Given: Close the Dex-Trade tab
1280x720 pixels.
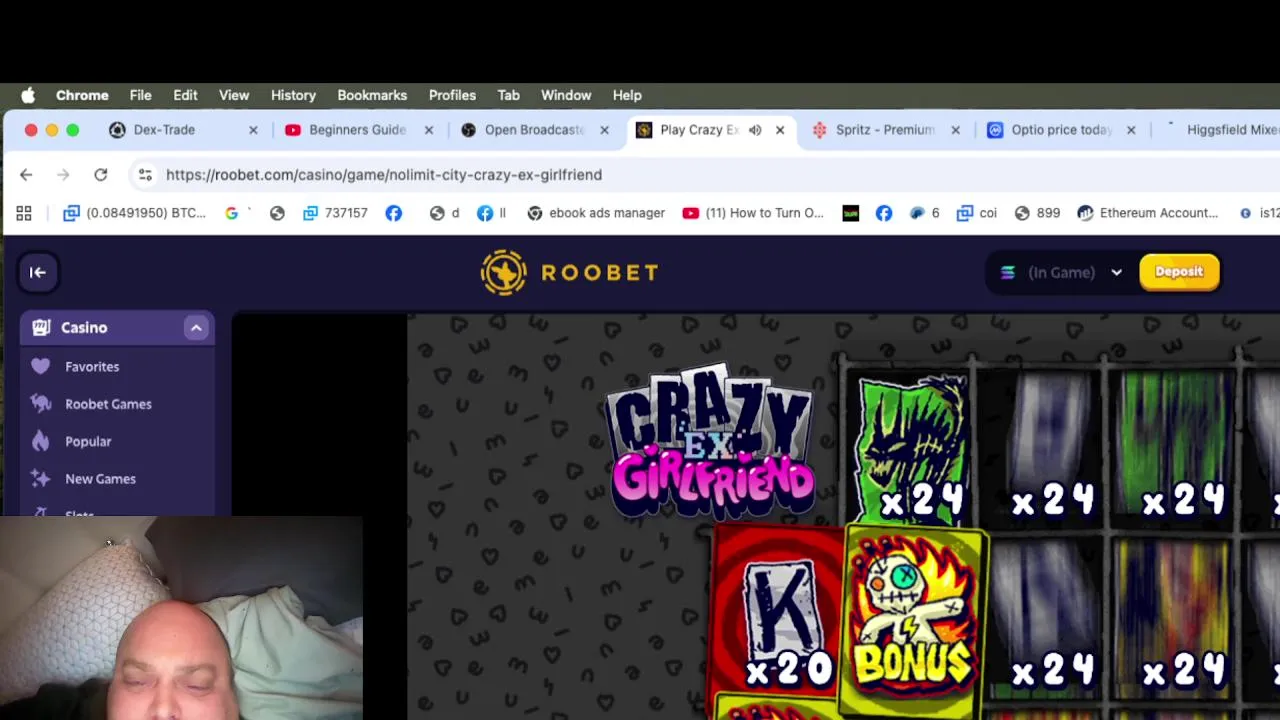Looking at the screenshot, I should [253, 130].
